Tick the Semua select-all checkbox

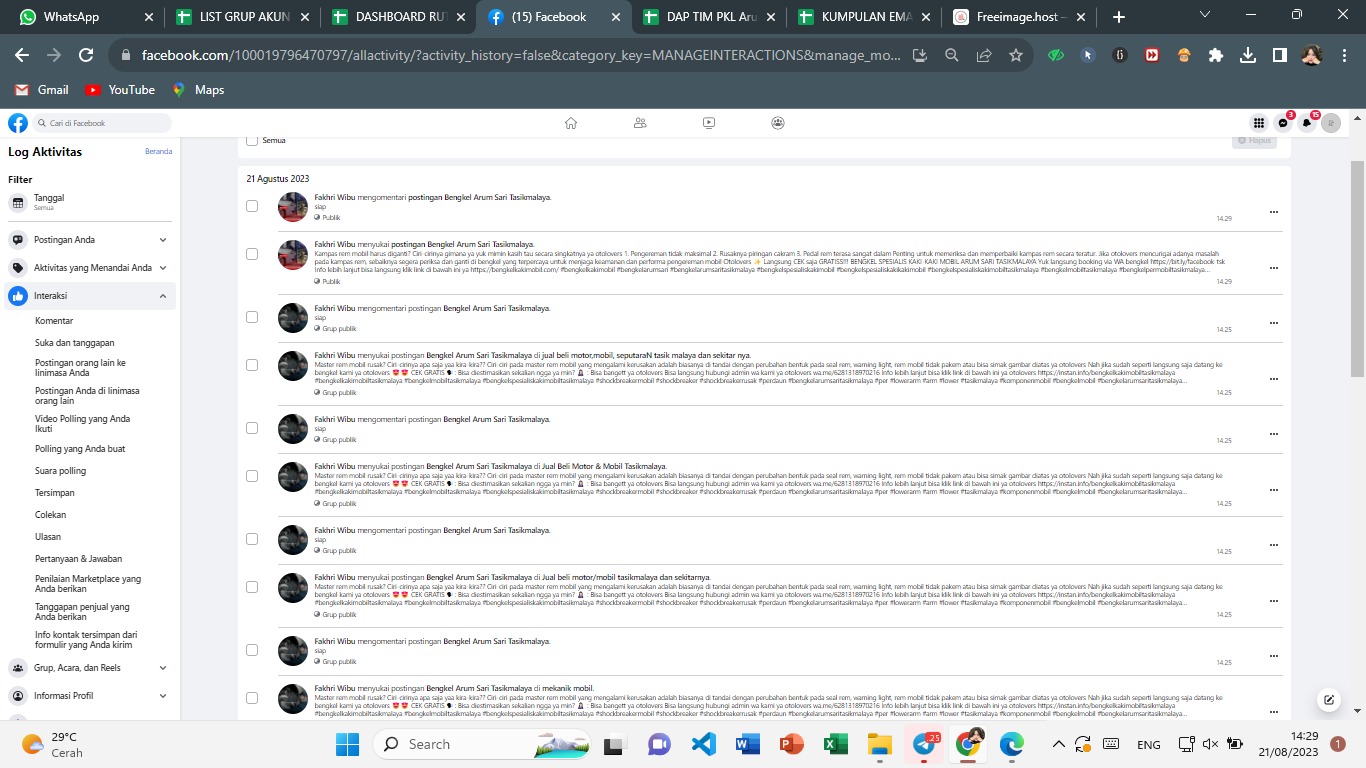click(x=252, y=141)
